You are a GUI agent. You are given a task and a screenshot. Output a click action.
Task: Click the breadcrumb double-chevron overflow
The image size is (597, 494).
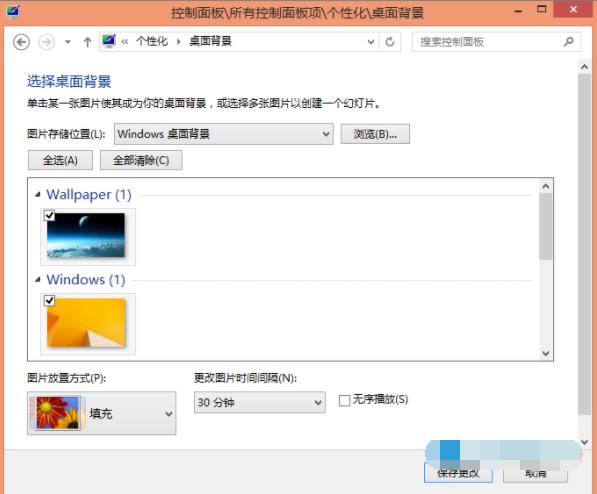coord(125,42)
